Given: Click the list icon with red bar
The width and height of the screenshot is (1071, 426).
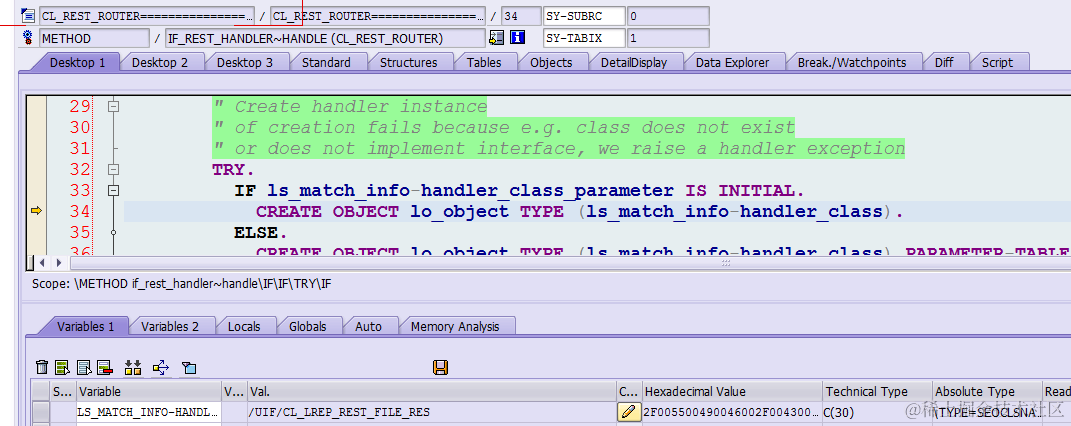Looking at the screenshot, I should click(x=105, y=368).
